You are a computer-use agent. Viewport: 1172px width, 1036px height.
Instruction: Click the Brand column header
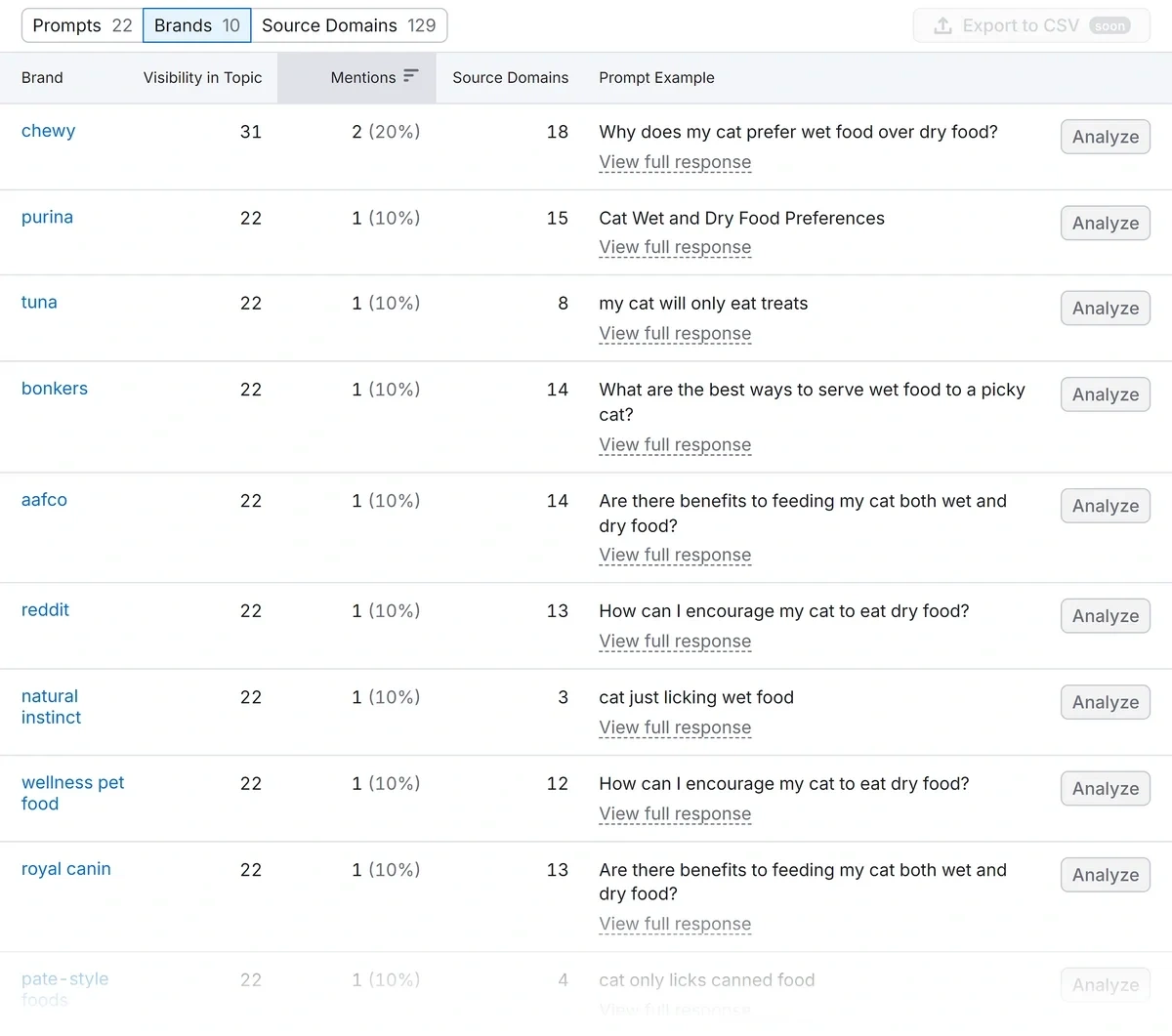point(42,77)
